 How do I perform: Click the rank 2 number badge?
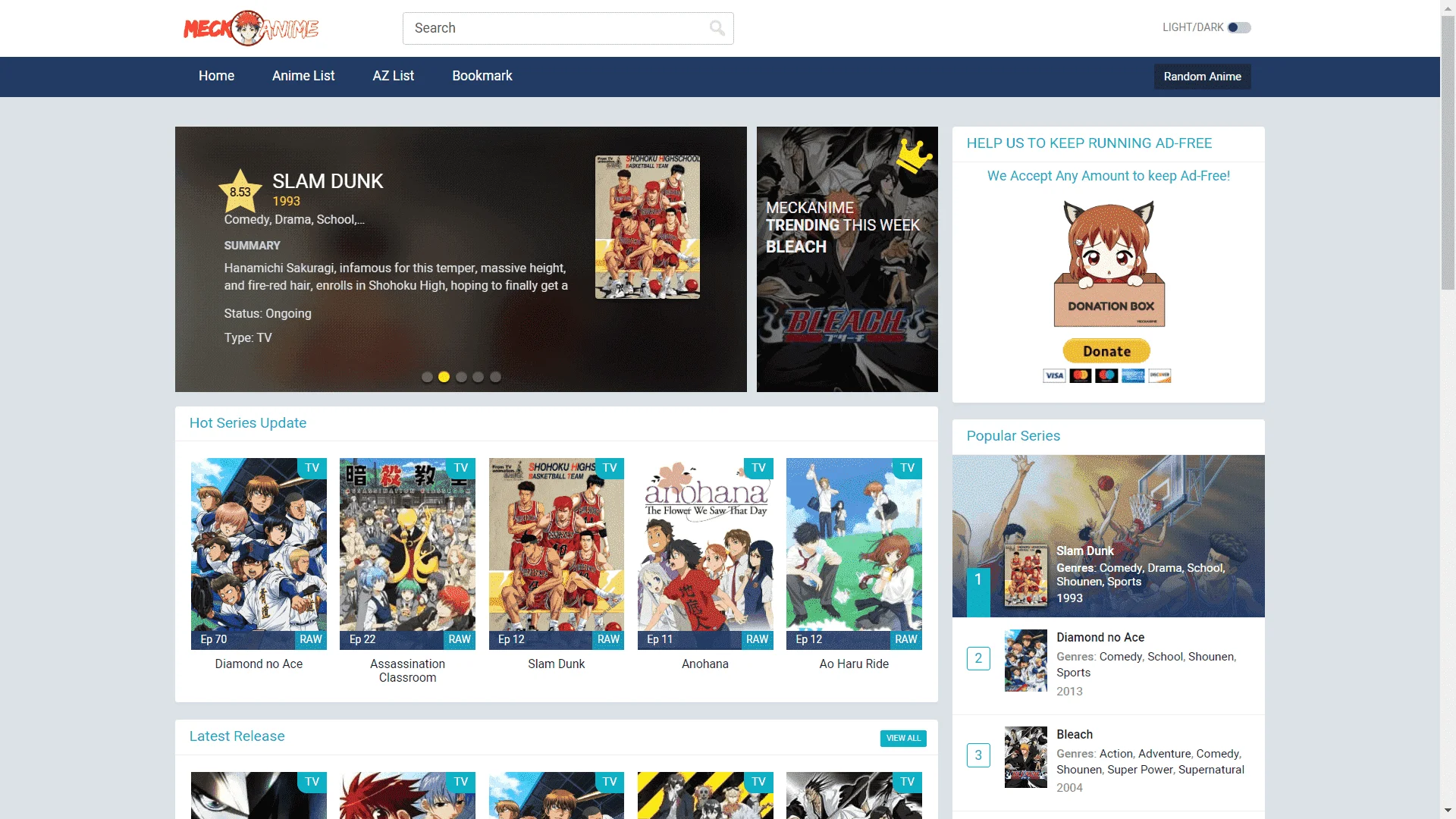coord(978,658)
